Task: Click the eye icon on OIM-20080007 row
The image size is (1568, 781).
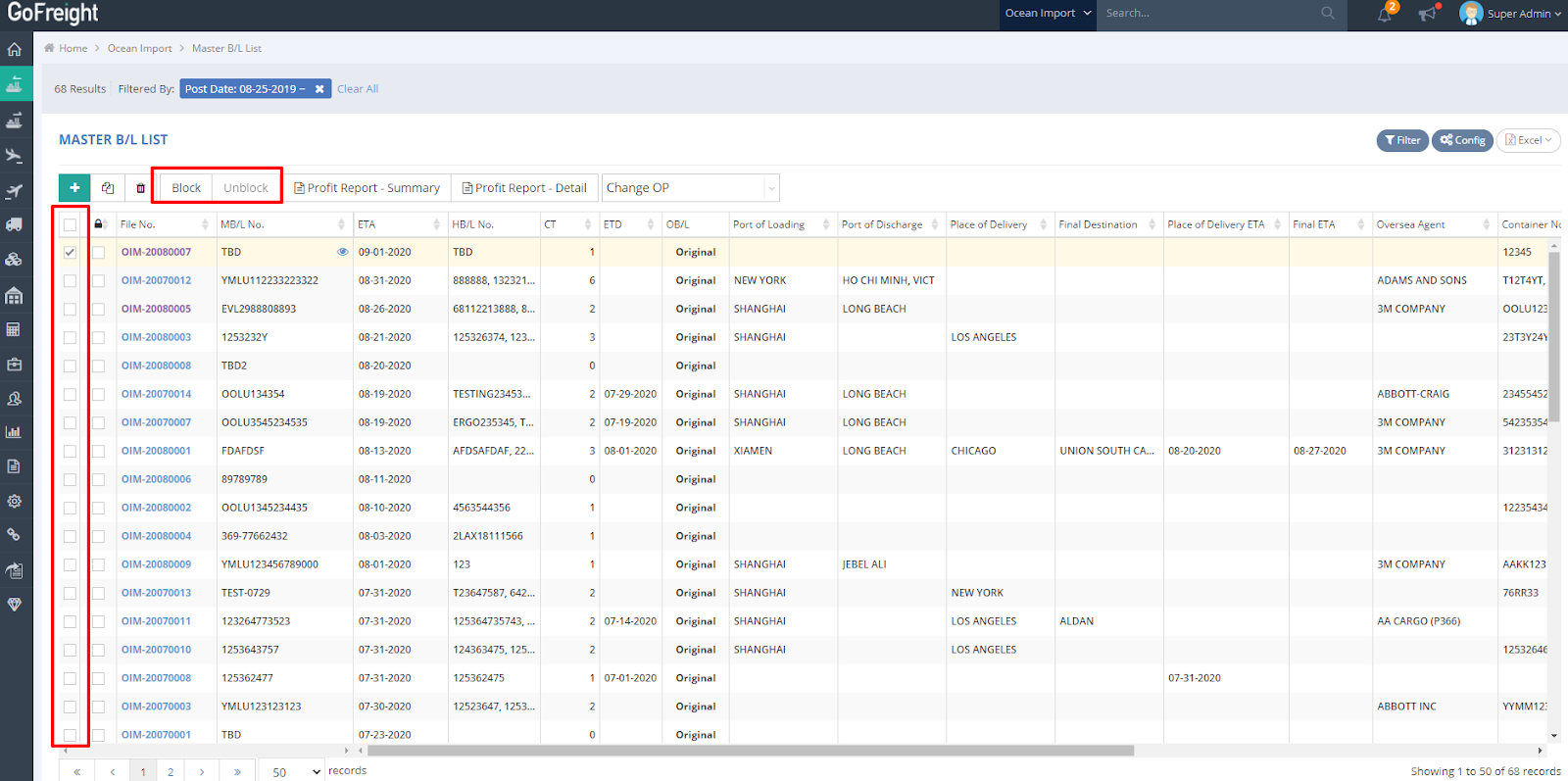Action: click(343, 252)
